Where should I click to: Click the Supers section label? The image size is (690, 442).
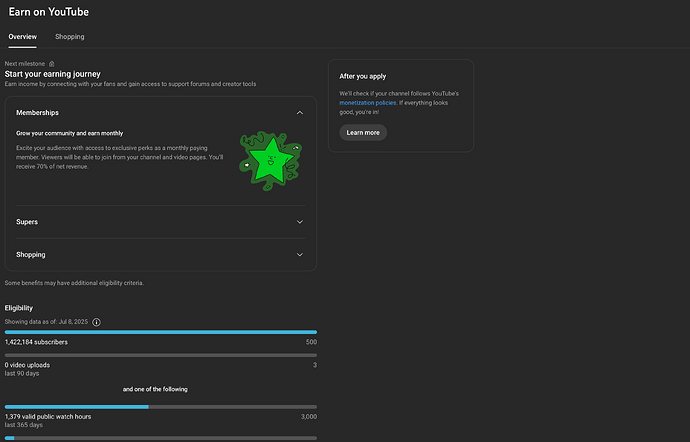pos(27,222)
